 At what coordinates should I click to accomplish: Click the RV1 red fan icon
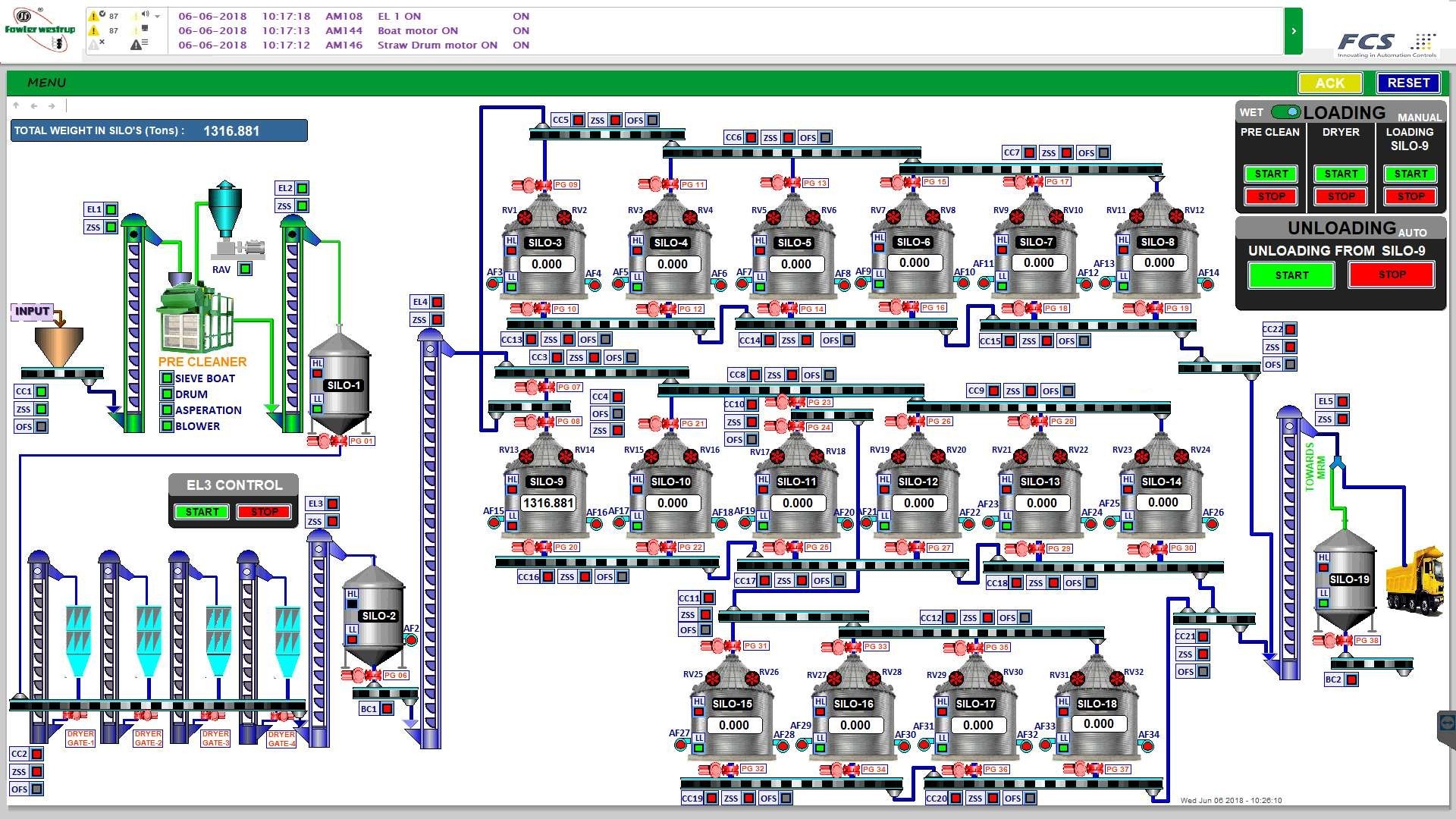525,218
